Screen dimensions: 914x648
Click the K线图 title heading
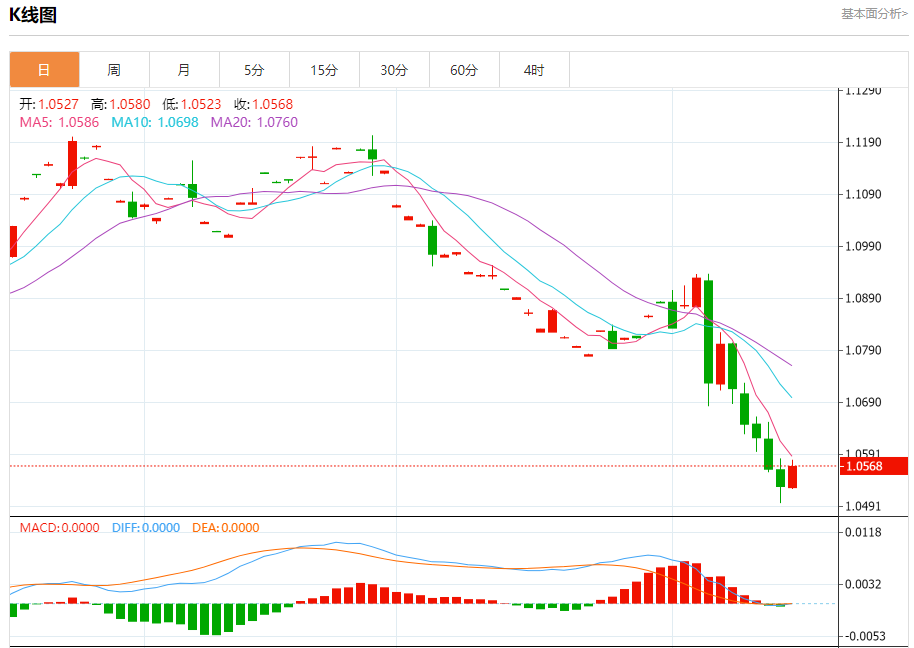33,15
